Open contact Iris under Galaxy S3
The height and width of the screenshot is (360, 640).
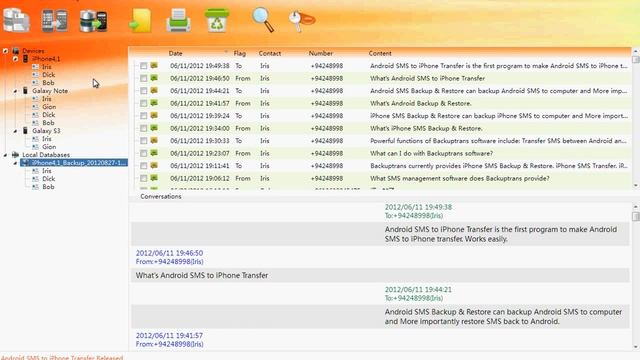[47, 139]
